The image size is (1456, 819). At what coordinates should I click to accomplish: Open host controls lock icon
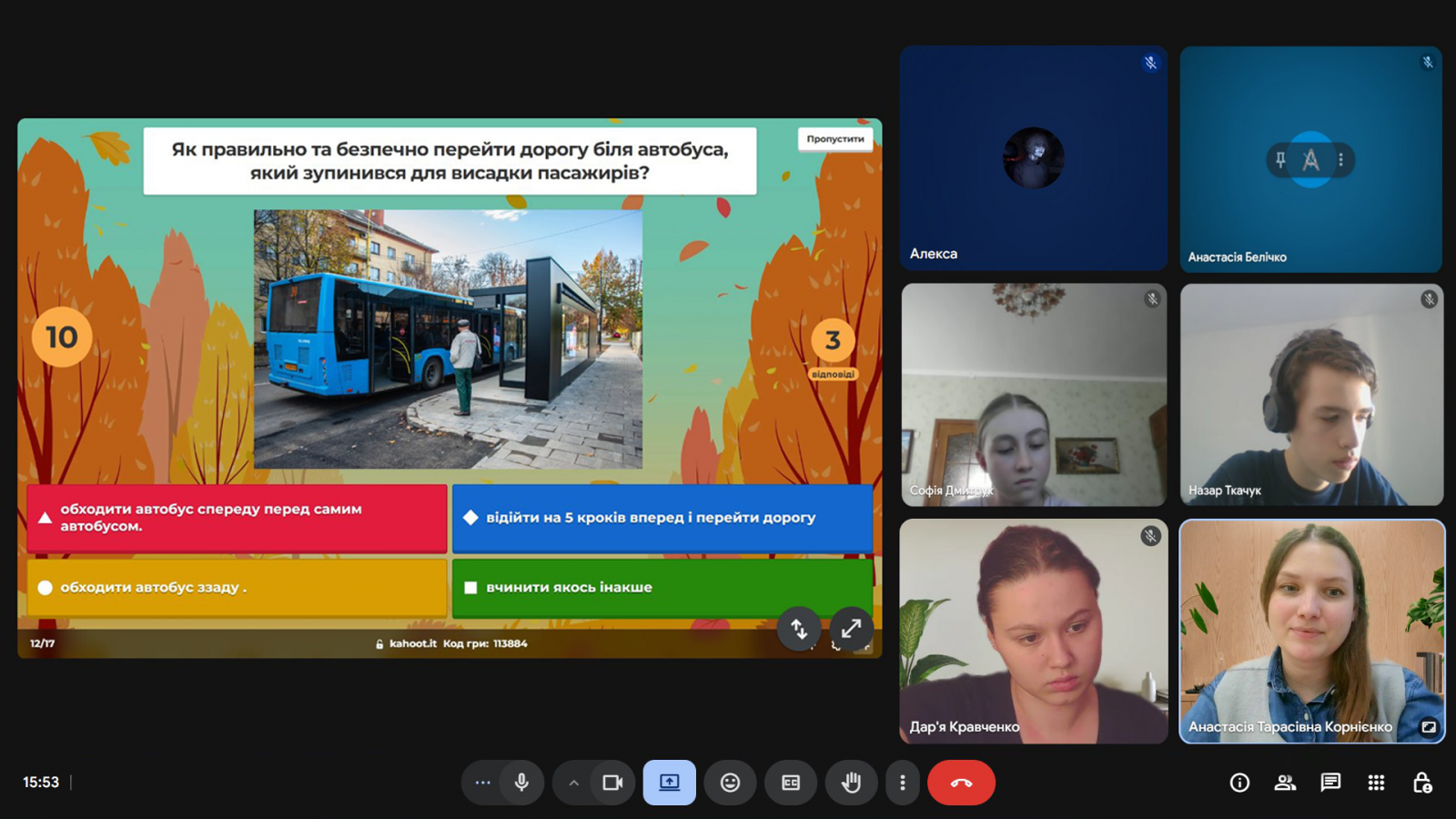pyautogui.click(x=1421, y=783)
